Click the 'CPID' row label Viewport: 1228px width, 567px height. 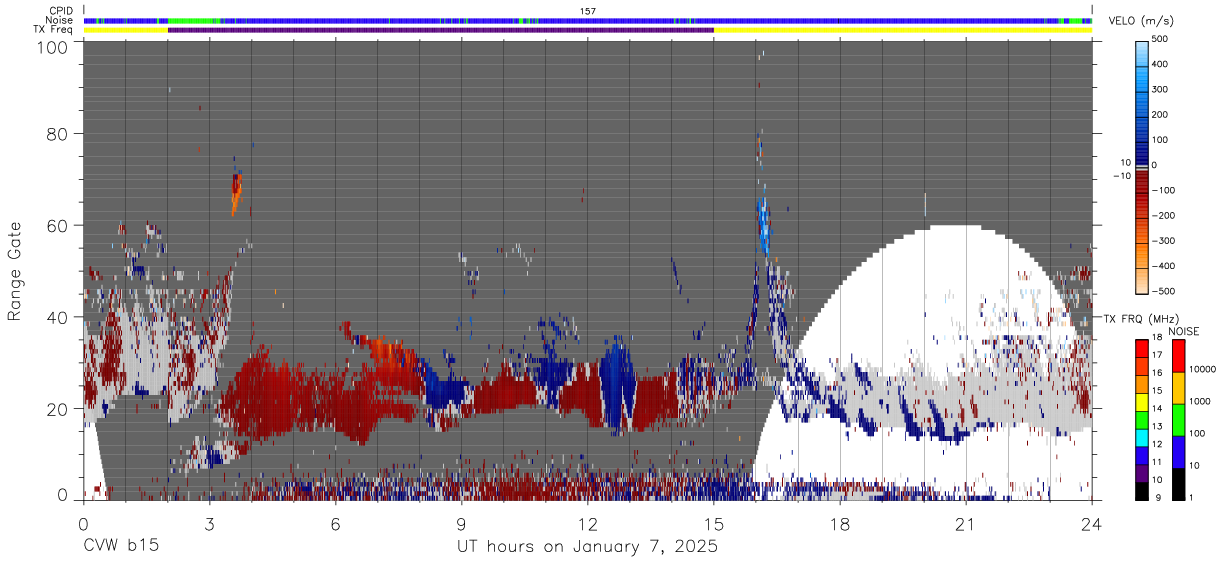[61, 11]
